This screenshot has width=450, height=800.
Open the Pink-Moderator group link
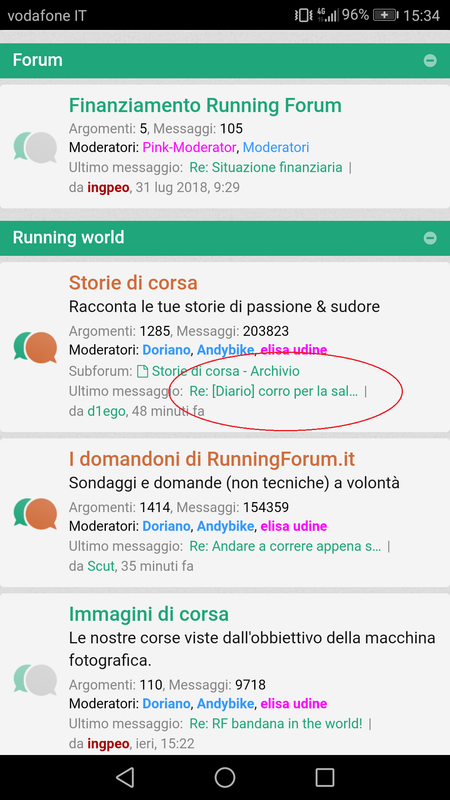click(x=189, y=147)
